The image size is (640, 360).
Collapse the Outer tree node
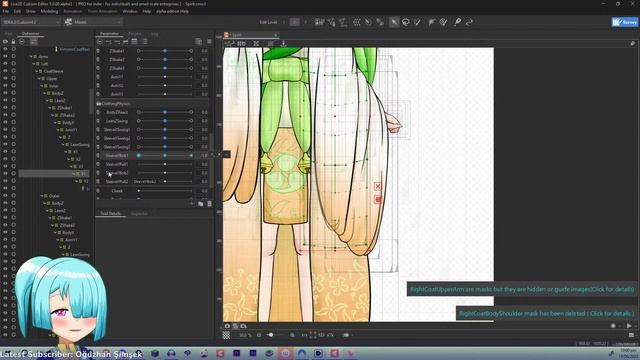pos(42,196)
